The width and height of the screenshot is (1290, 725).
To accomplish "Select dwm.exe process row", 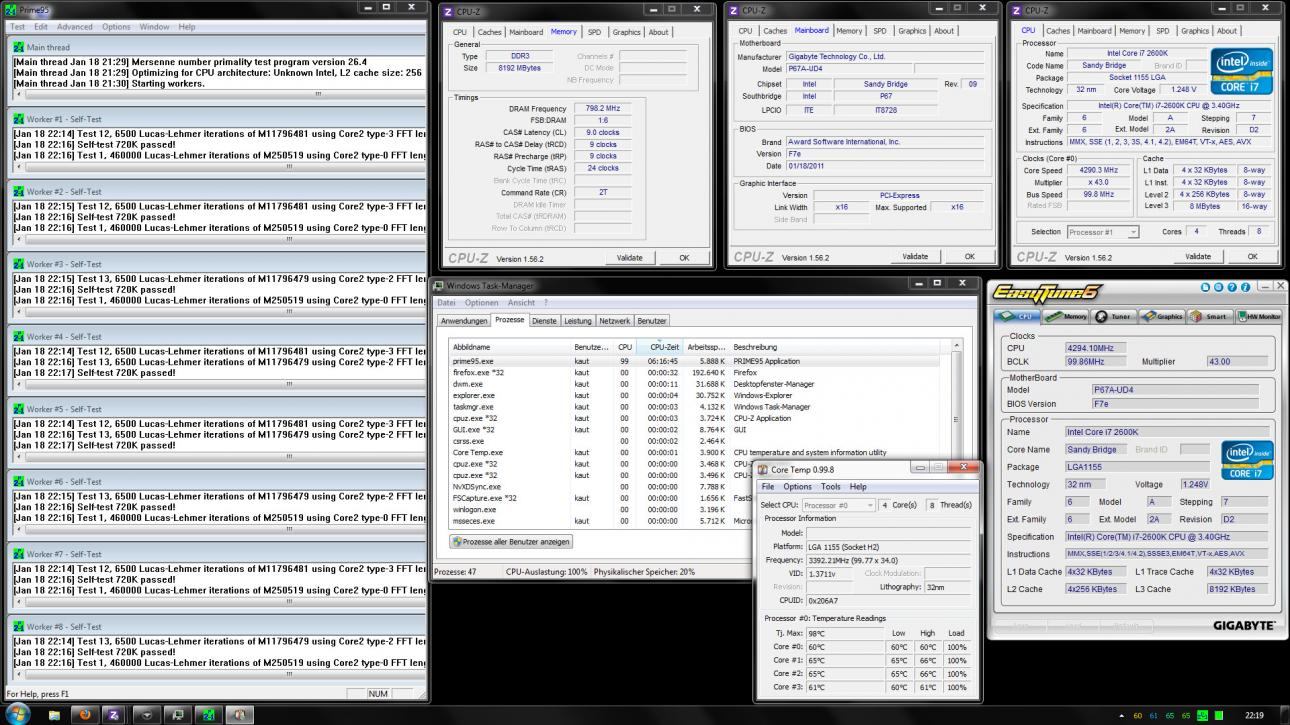I will point(695,384).
